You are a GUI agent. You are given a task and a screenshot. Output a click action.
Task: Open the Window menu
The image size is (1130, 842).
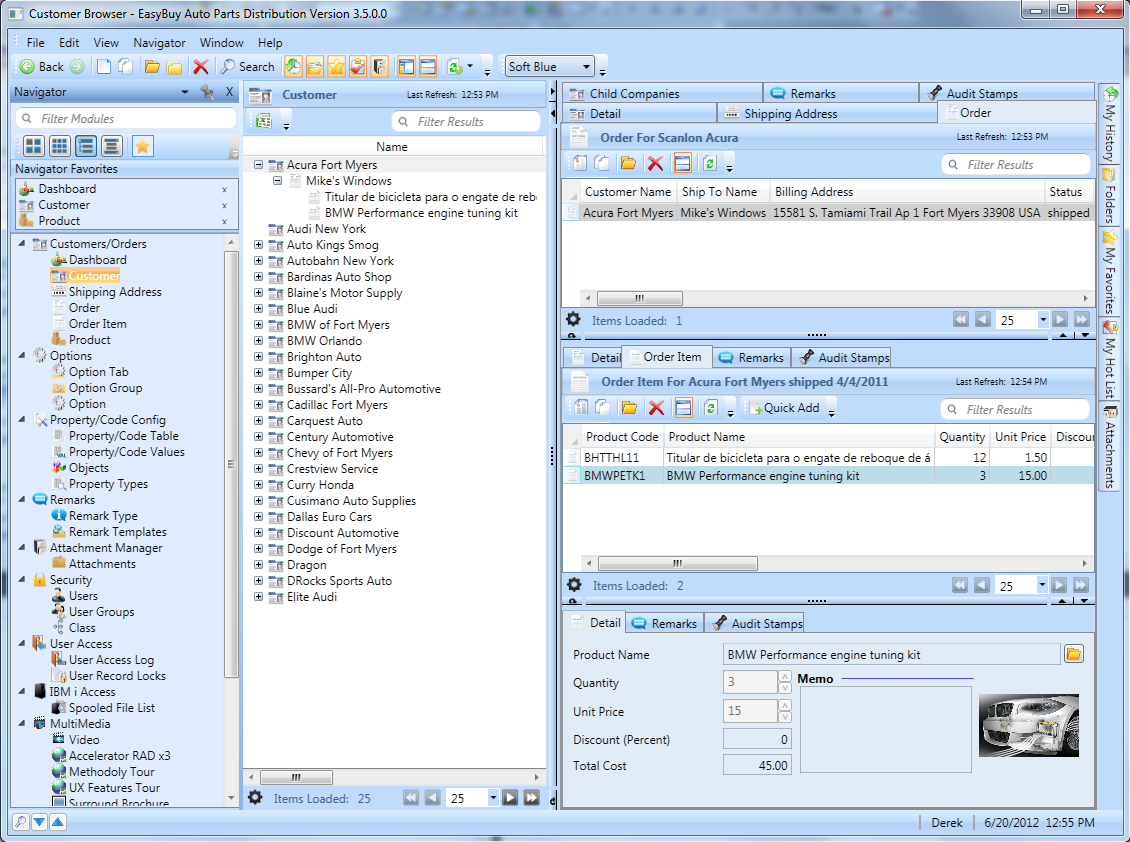(x=221, y=43)
